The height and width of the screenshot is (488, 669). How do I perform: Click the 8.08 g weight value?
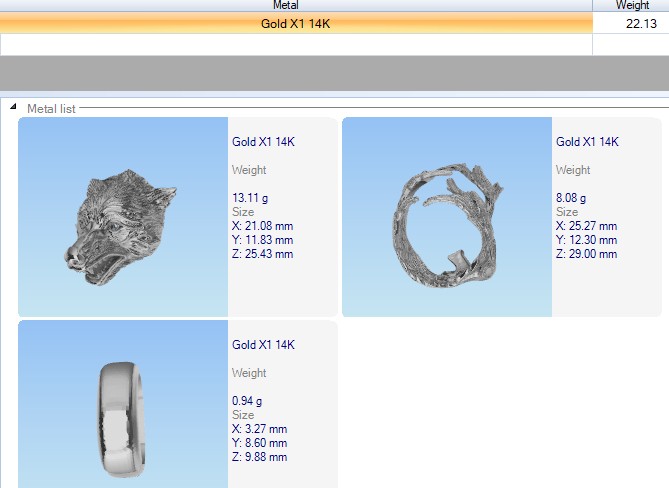(x=571, y=198)
